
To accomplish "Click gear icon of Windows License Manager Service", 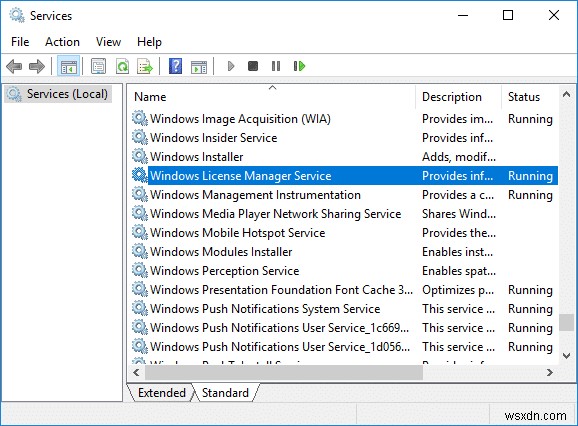I will 140,175.
